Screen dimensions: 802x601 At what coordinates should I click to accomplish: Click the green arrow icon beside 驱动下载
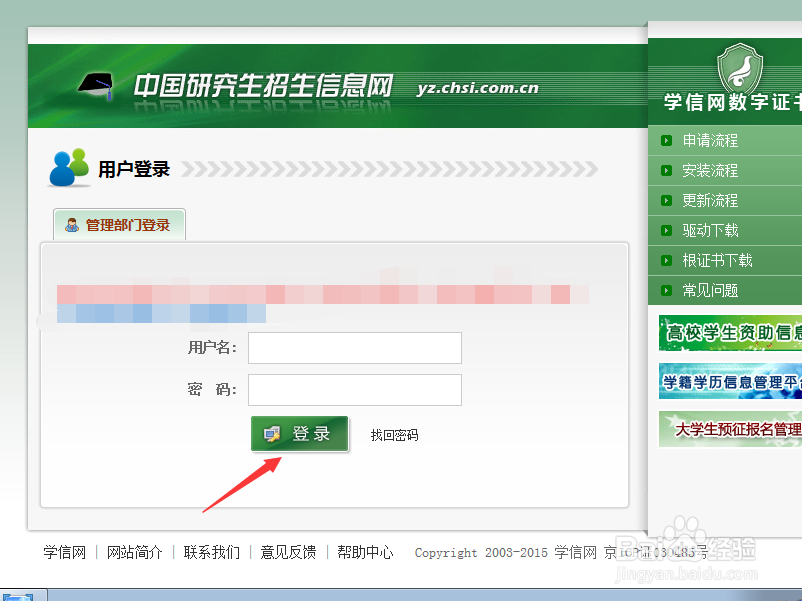[666, 230]
